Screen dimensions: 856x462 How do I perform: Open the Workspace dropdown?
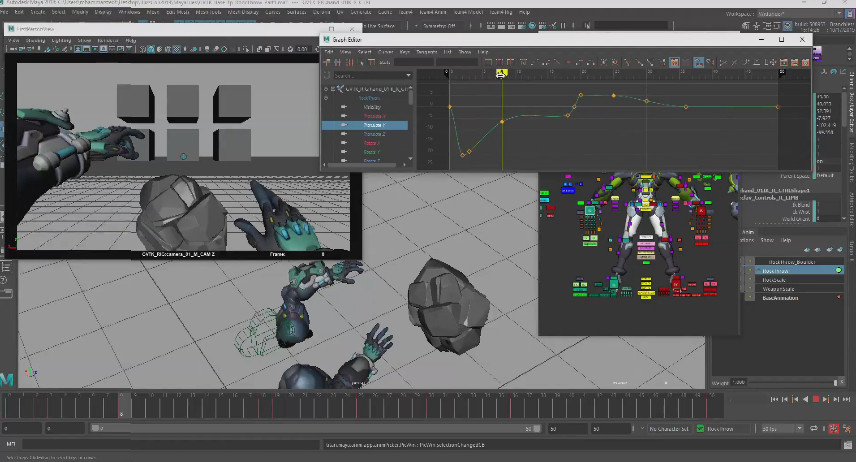coord(801,14)
